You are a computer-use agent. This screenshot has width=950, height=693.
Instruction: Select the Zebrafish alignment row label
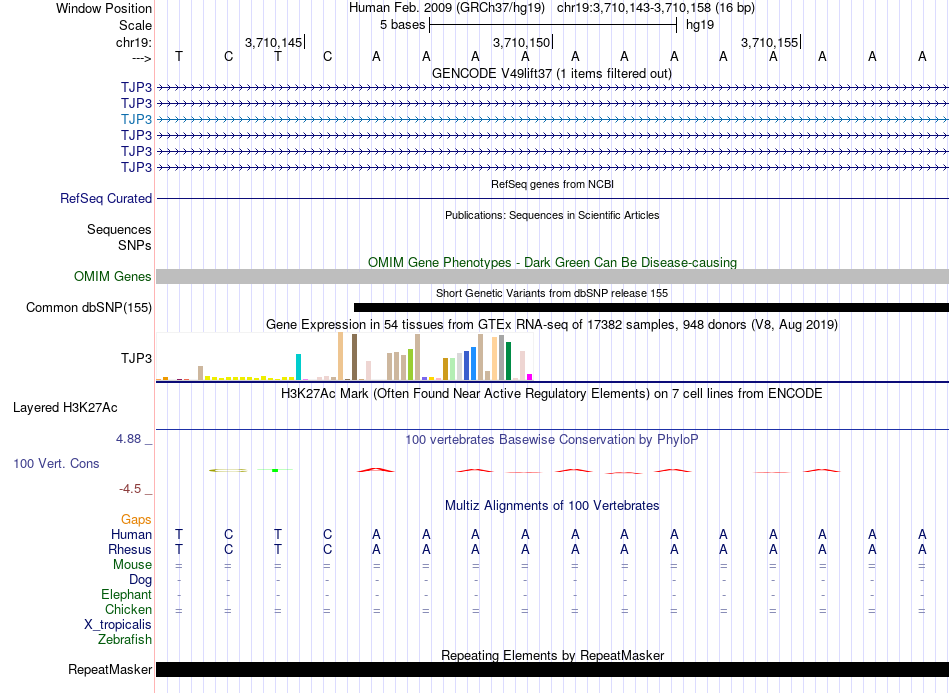125,640
